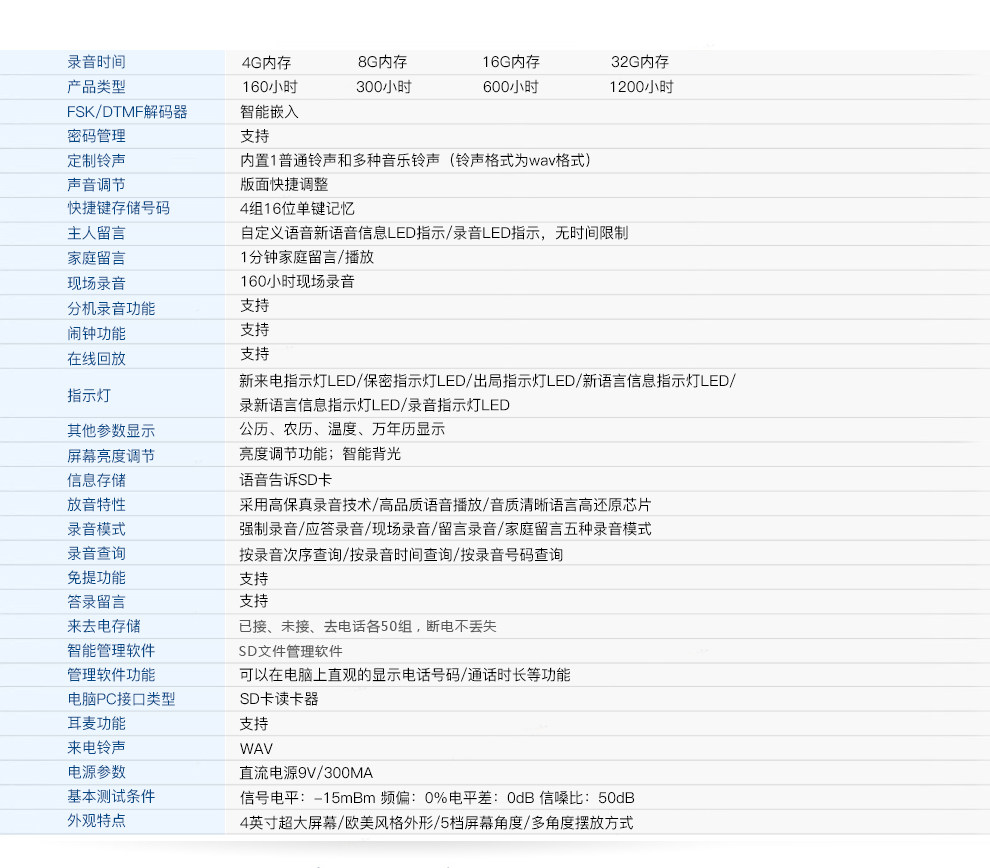
Task: Select the 电脑PC接口类型 label
Action: click(121, 699)
